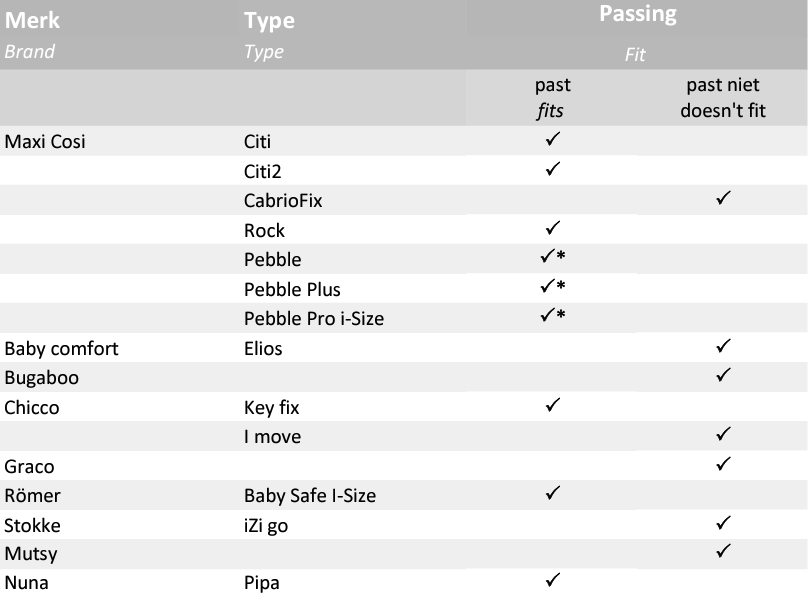This screenshot has width=808, height=608.
Task: Click the checkmark in the Bugaboo row
Action: pyautogui.click(x=723, y=376)
